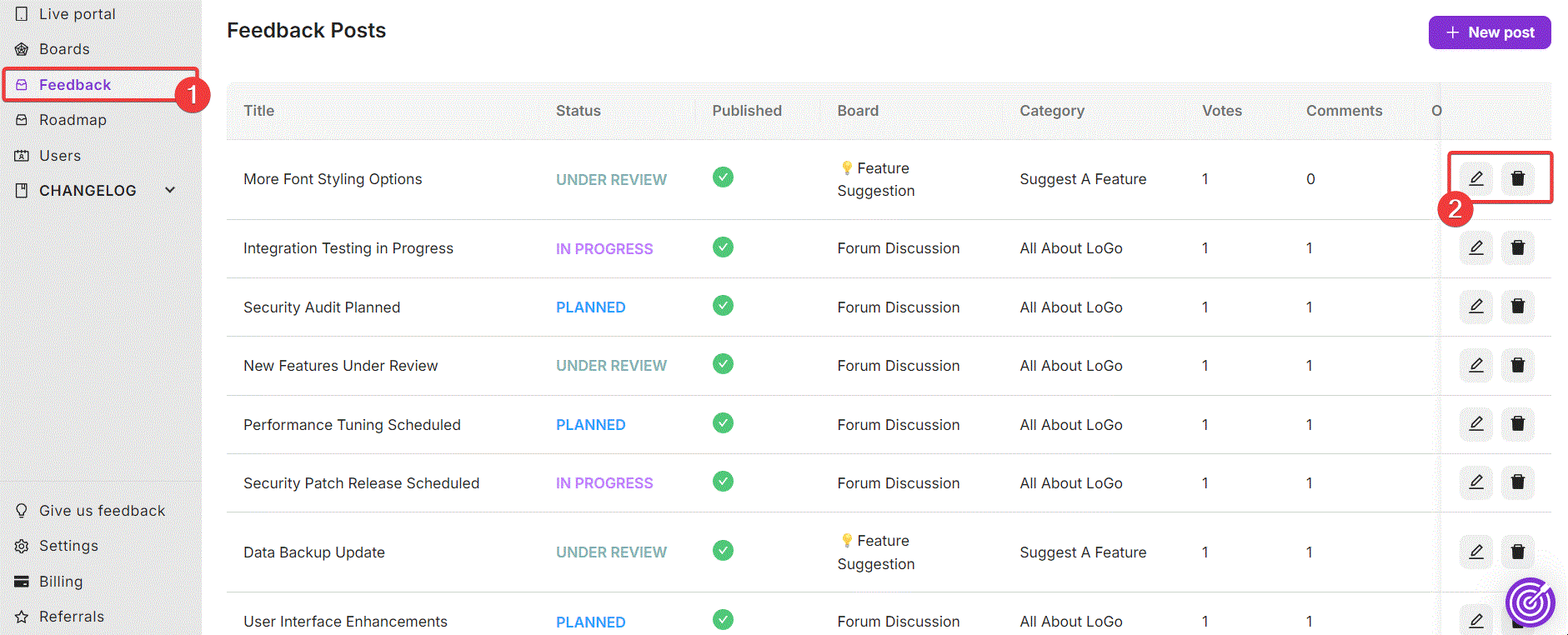
Task: Click published checkmark for Integration Testing row
Action: coord(723,247)
